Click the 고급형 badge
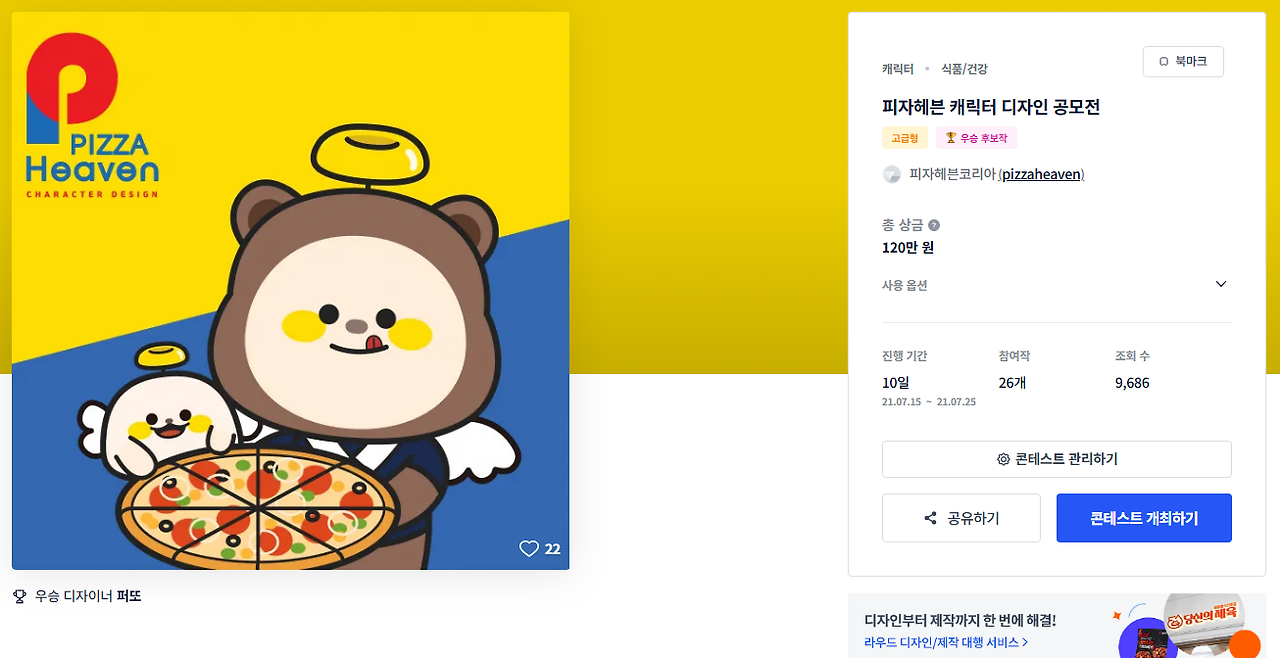 tap(905, 138)
